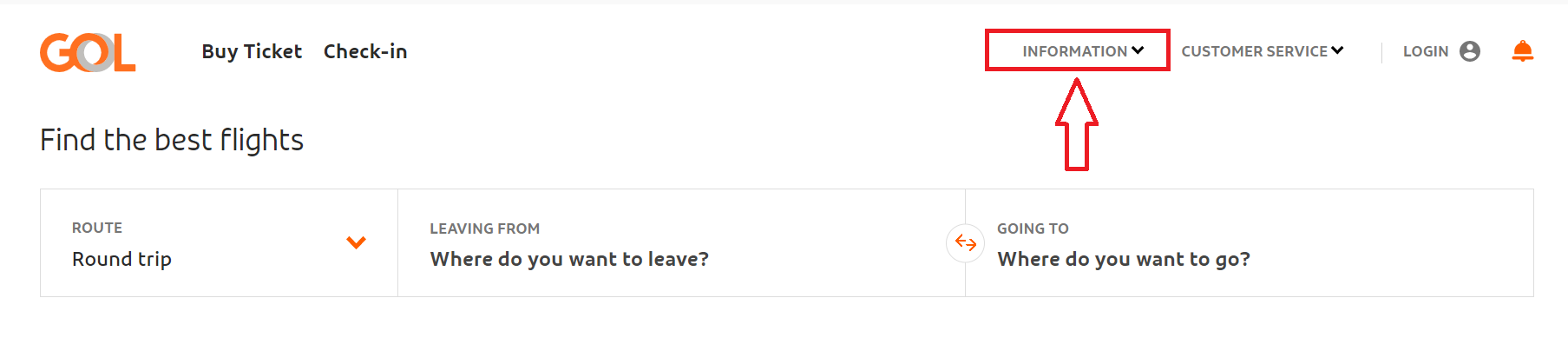Select the ROUTE label area
Image resolution: width=1568 pixels, height=351 pixels.
tap(97, 228)
